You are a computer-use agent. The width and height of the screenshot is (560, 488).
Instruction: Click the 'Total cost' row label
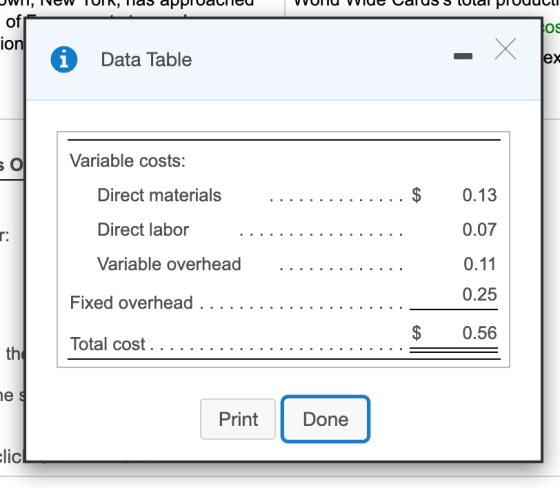108,344
